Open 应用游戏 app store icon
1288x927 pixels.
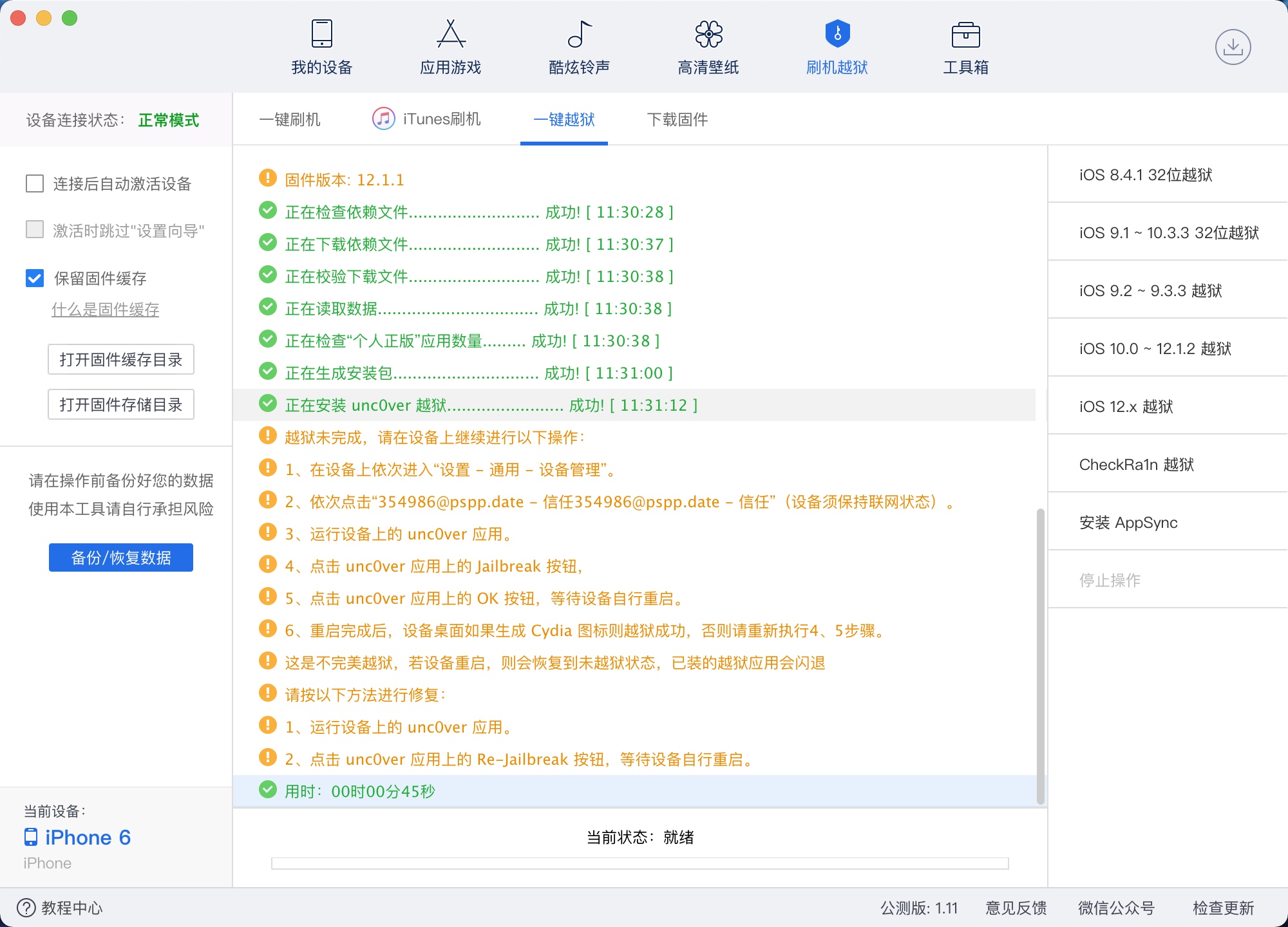pos(450,34)
